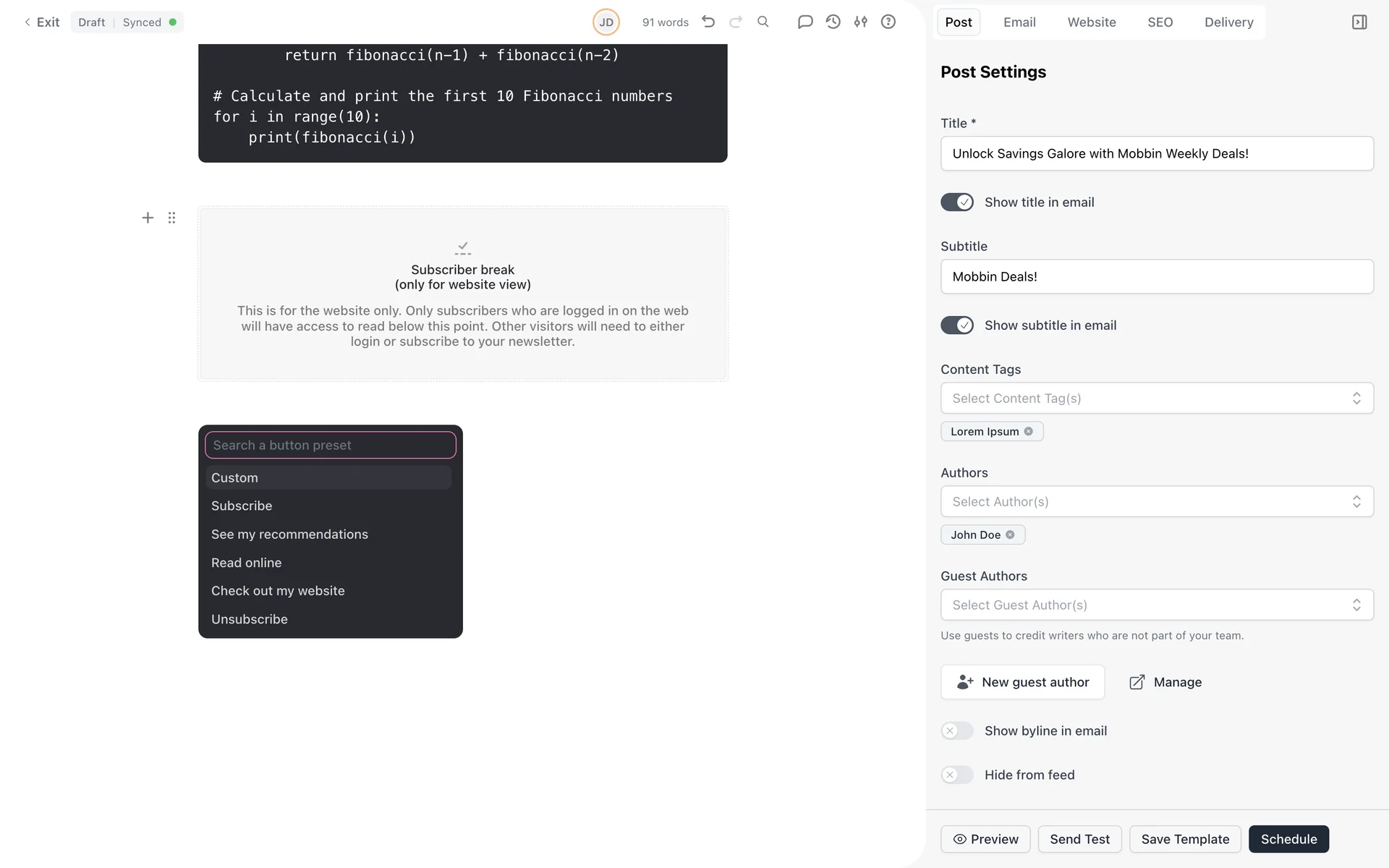
Task: Focus the Search a button preset field
Action: (331, 446)
